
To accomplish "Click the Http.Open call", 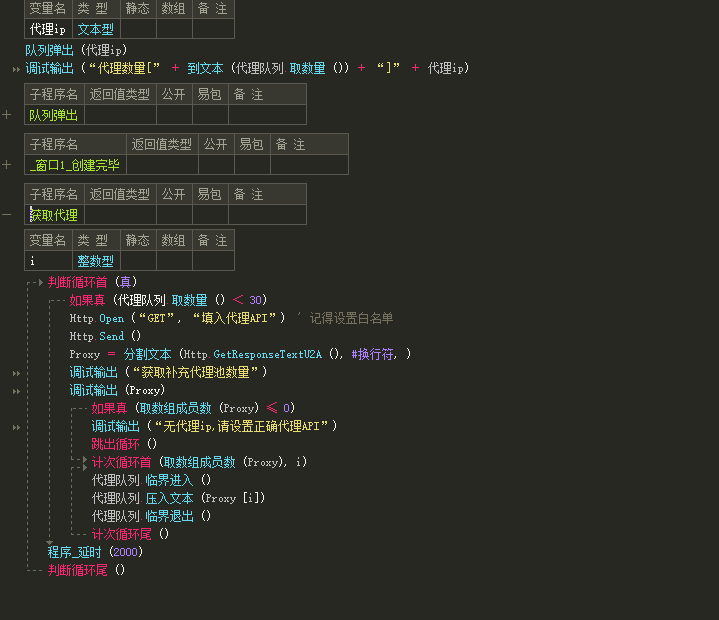I will click(x=97, y=318).
